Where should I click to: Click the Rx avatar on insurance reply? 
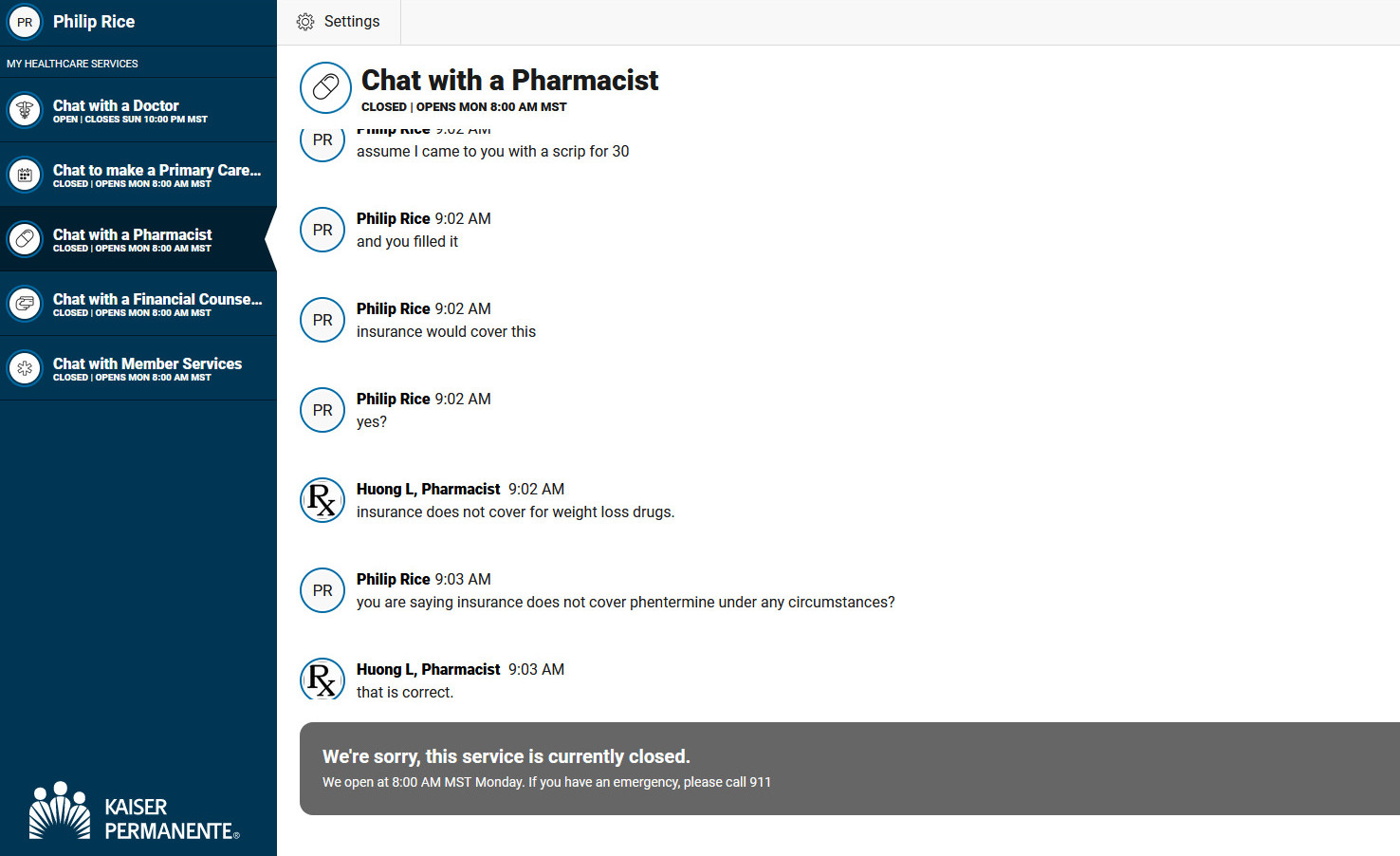tap(322, 500)
